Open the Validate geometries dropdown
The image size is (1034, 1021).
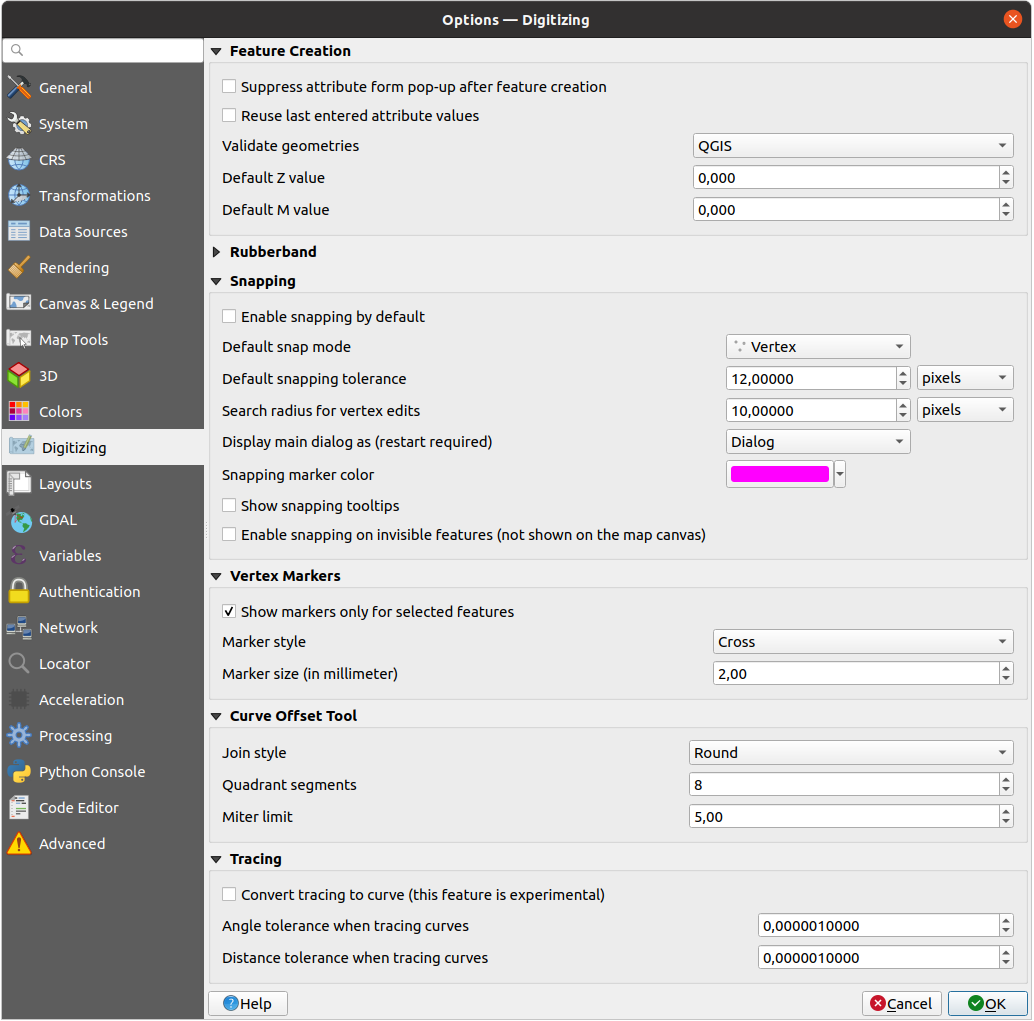[x=851, y=145]
